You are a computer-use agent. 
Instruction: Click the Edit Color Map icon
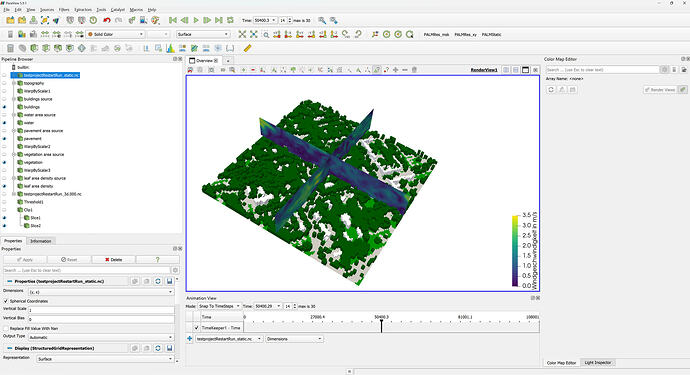(22, 34)
